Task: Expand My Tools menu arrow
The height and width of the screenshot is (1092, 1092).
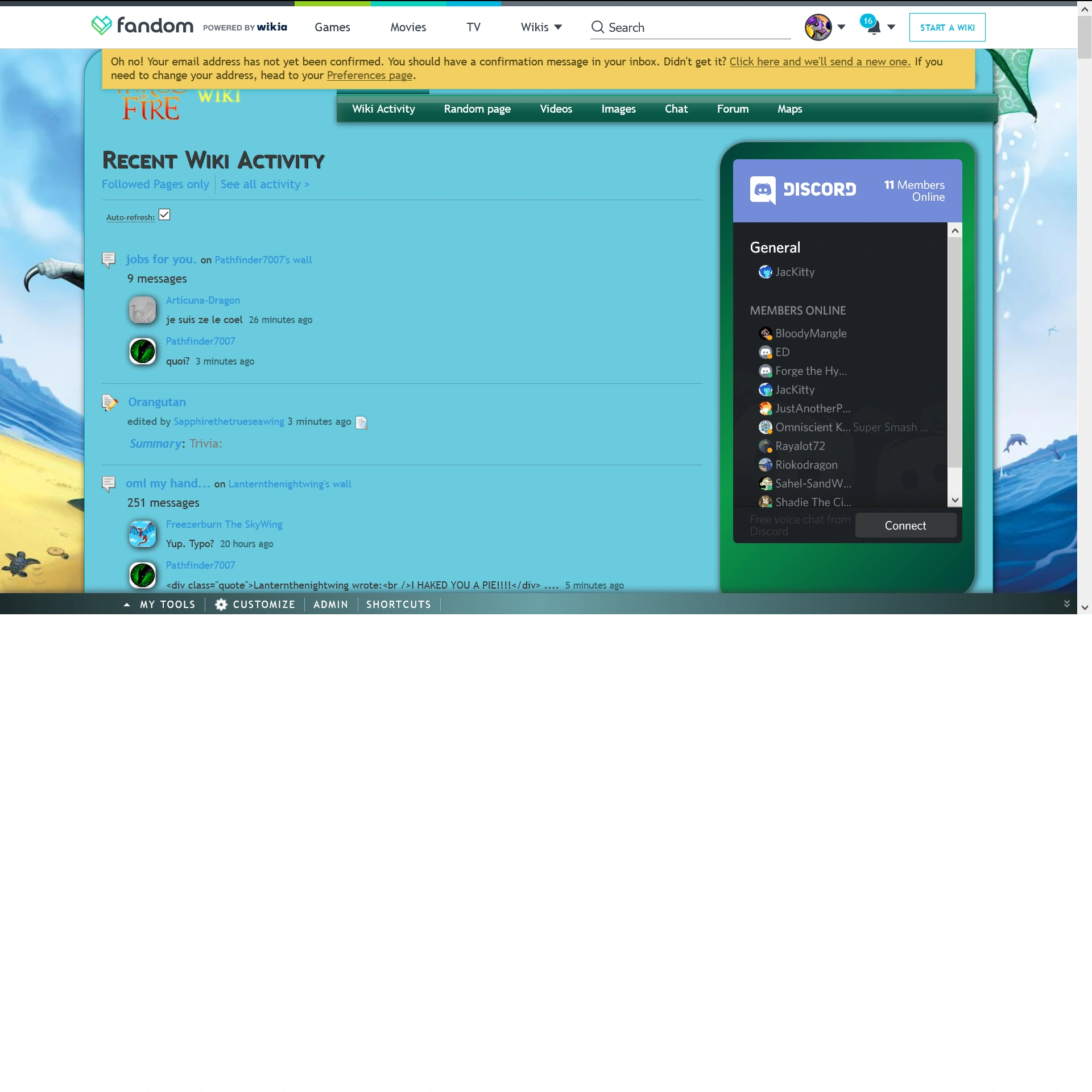Action: [x=127, y=605]
